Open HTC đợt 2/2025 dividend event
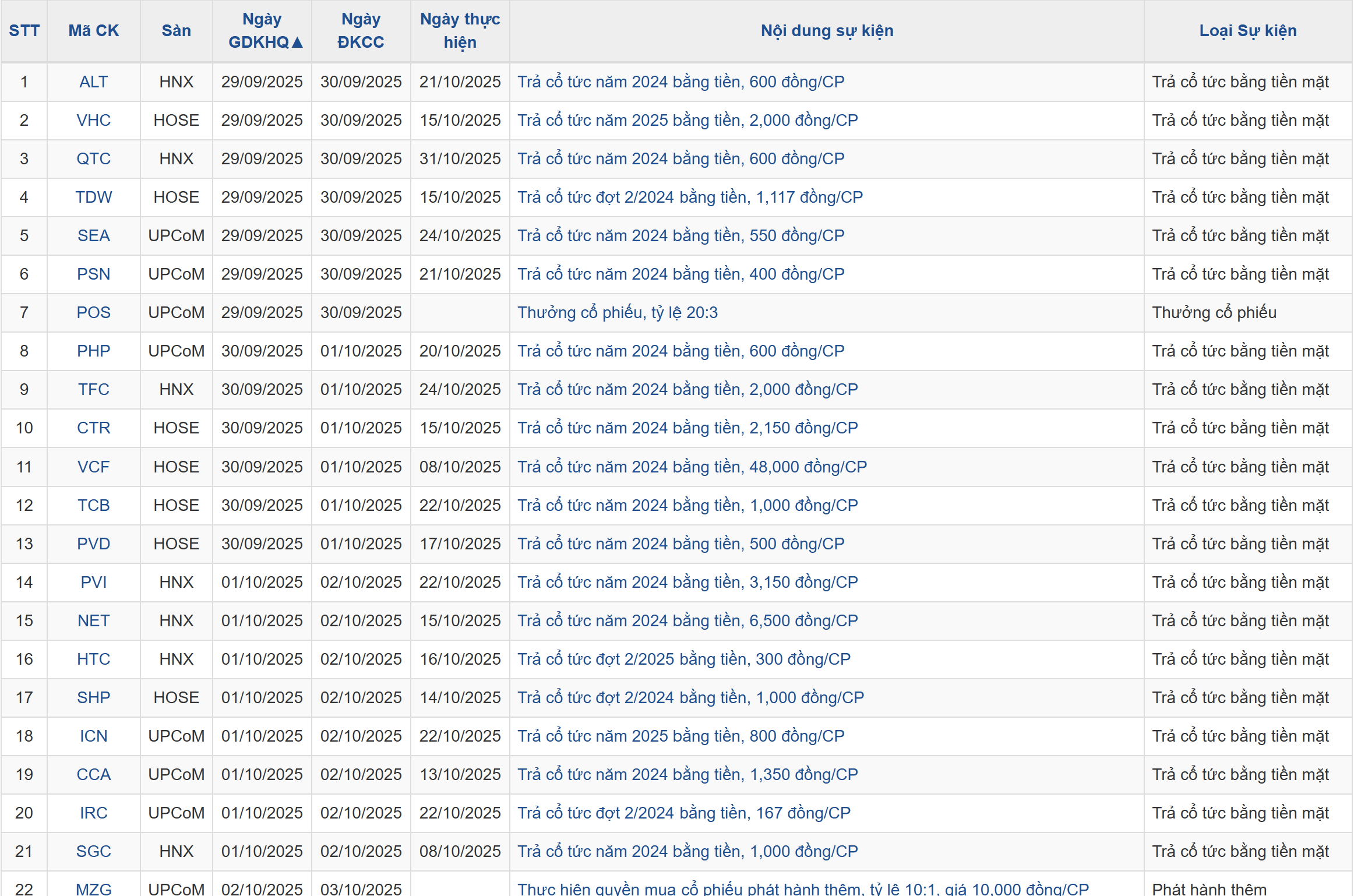The image size is (1354, 896). click(683, 659)
